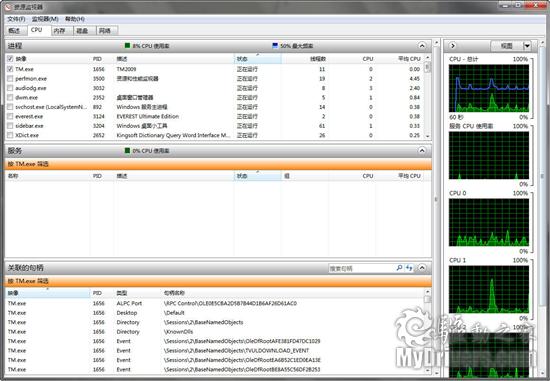
Task: Select the TM.exe process row name
Action: (x=25, y=69)
